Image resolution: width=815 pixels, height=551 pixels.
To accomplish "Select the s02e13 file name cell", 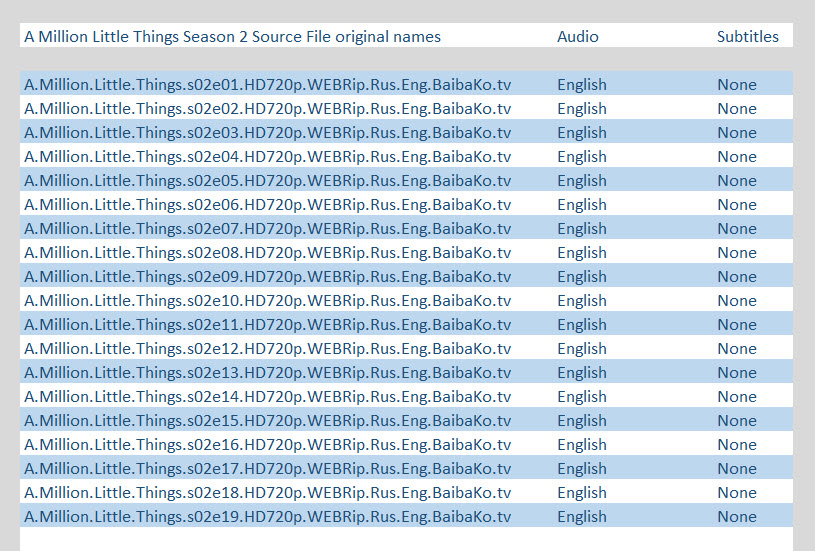I will (268, 372).
